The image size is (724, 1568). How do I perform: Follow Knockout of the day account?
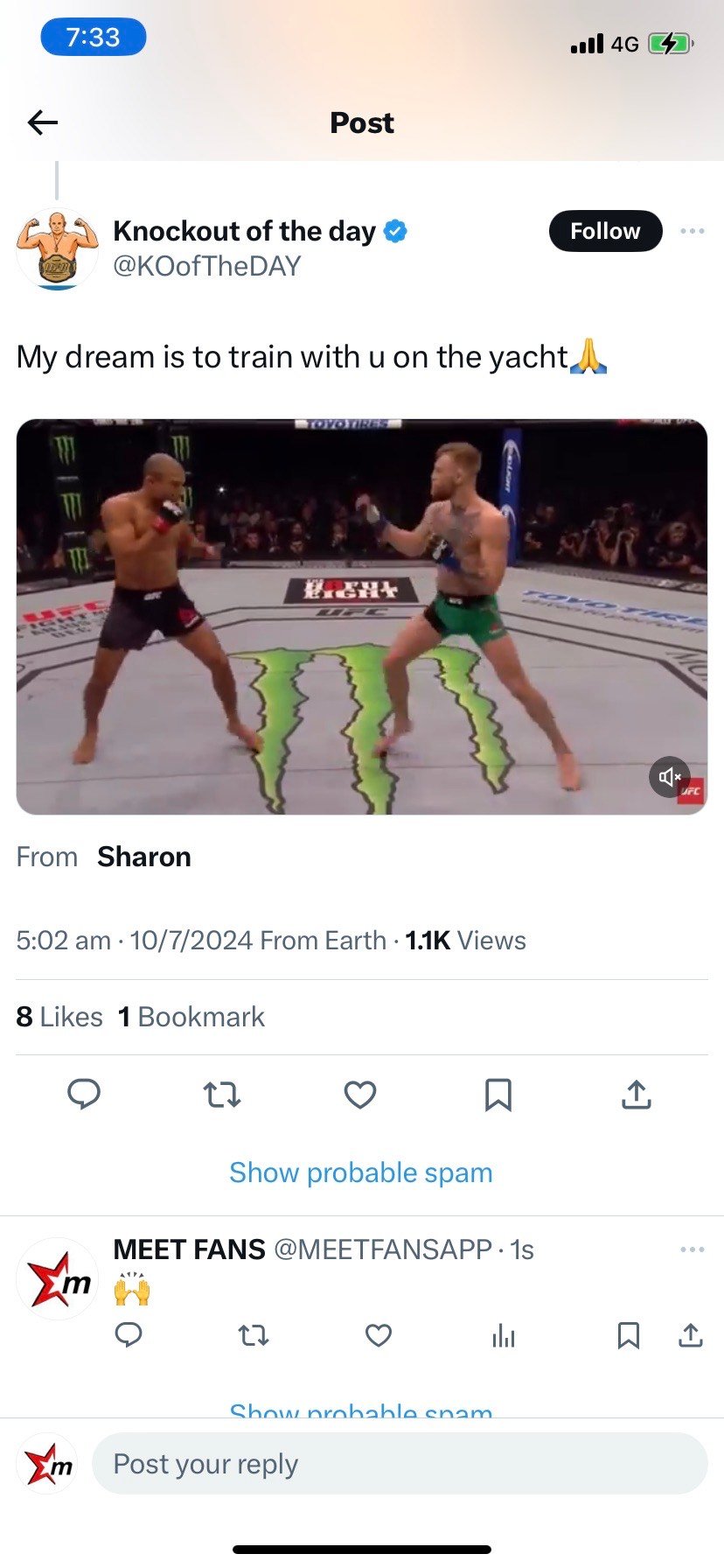coord(605,231)
